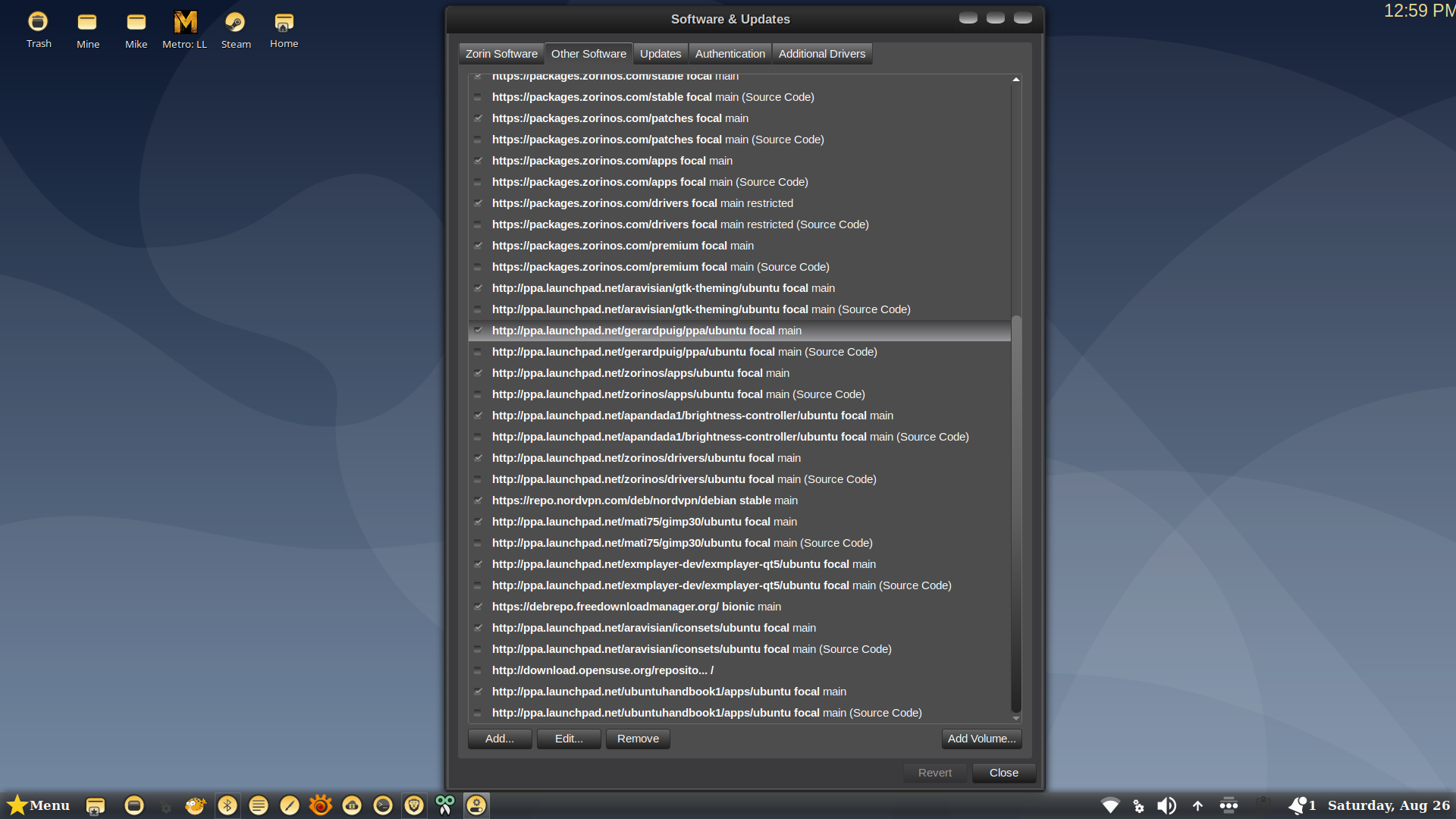
Task: Select apandada1/brightness-controller focal main row
Action: pos(739,416)
